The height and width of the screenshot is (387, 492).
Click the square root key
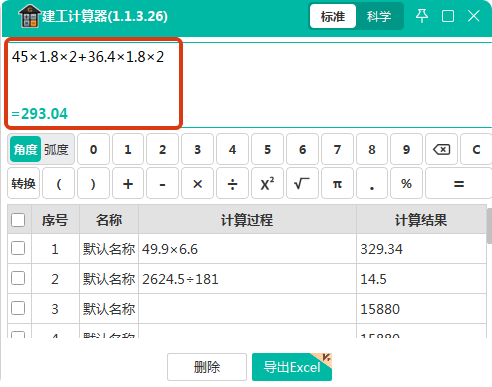(302, 183)
